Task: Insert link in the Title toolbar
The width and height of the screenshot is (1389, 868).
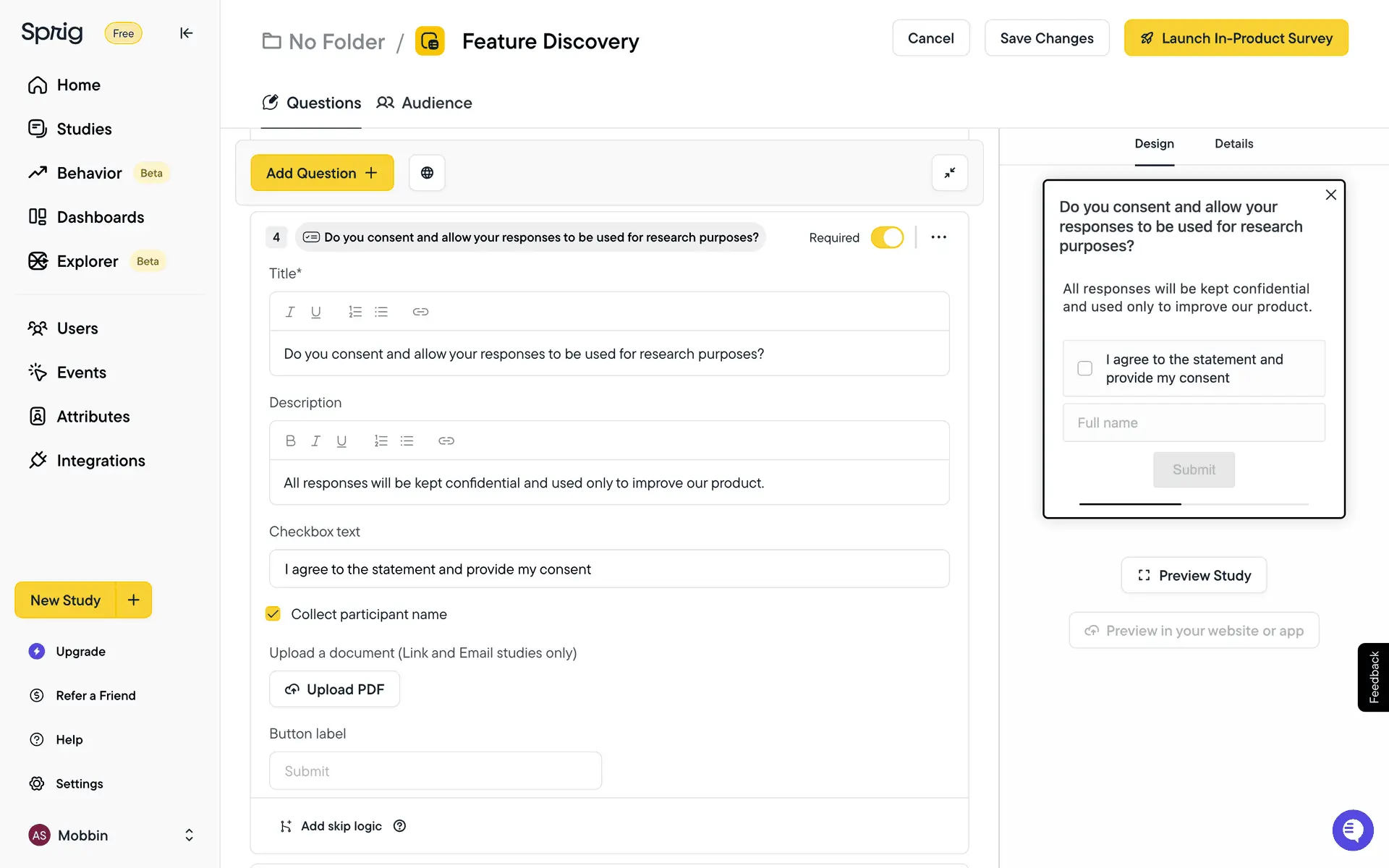Action: coord(420,312)
